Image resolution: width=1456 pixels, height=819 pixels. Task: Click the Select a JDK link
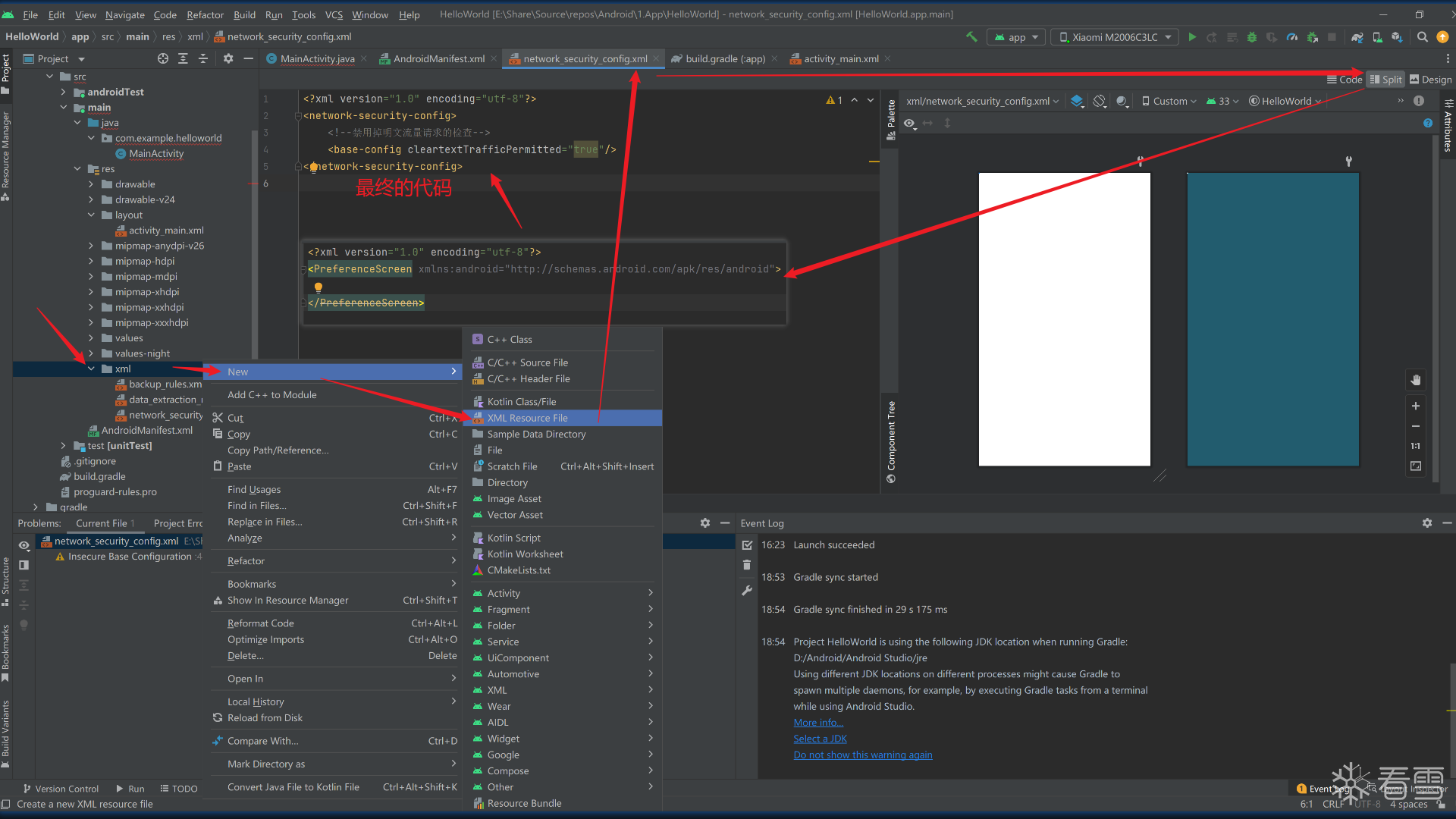coord(820,739)
